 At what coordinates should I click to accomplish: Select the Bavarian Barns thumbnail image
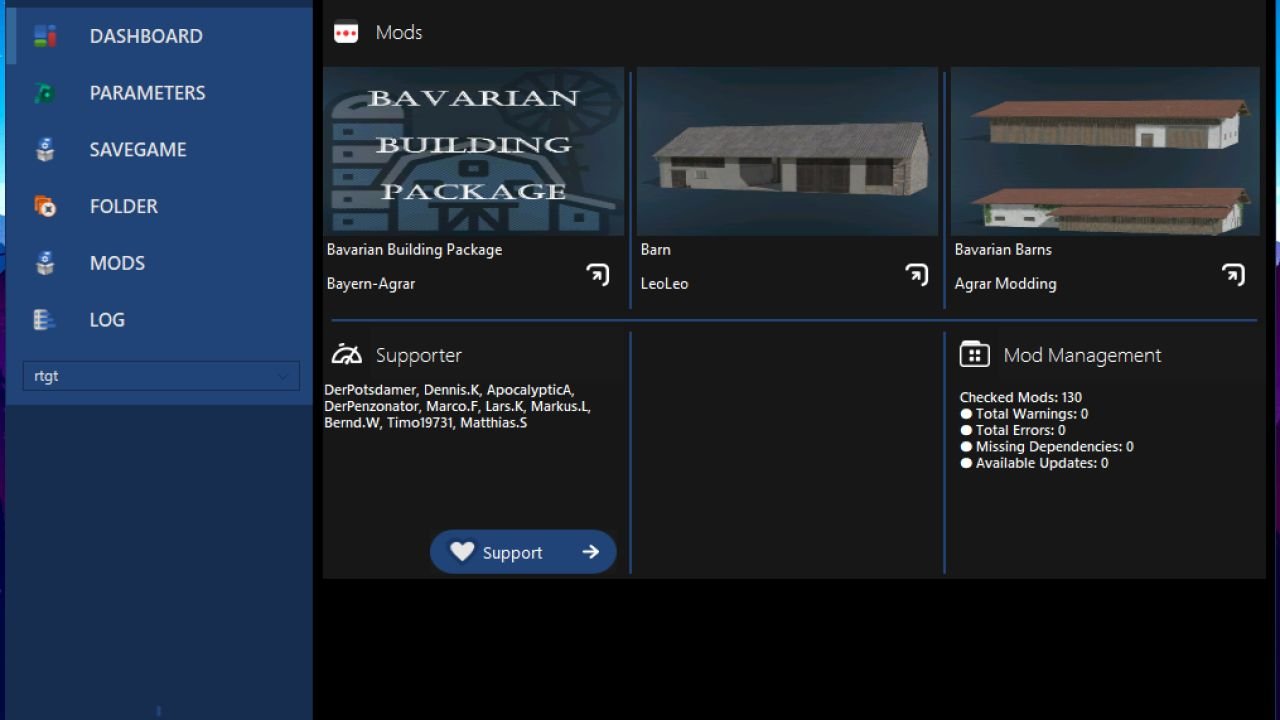[1105, 152]
